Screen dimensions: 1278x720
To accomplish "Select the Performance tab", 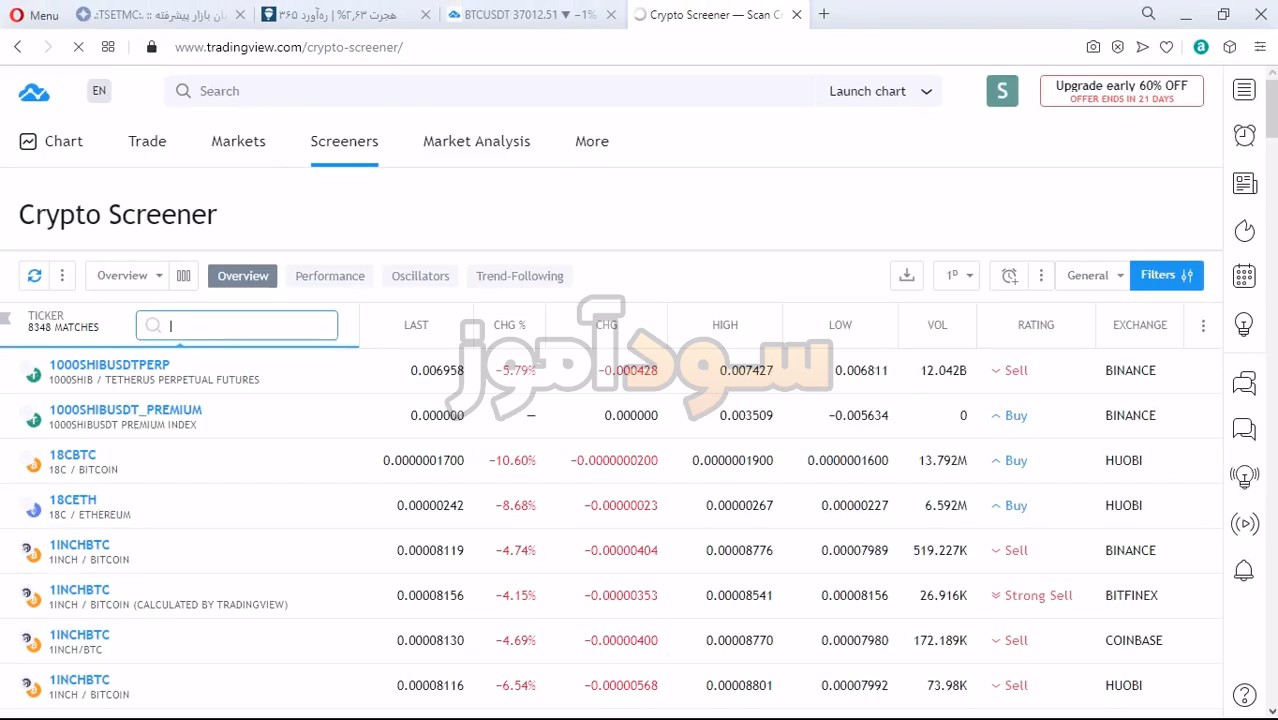I will [330, 276].
